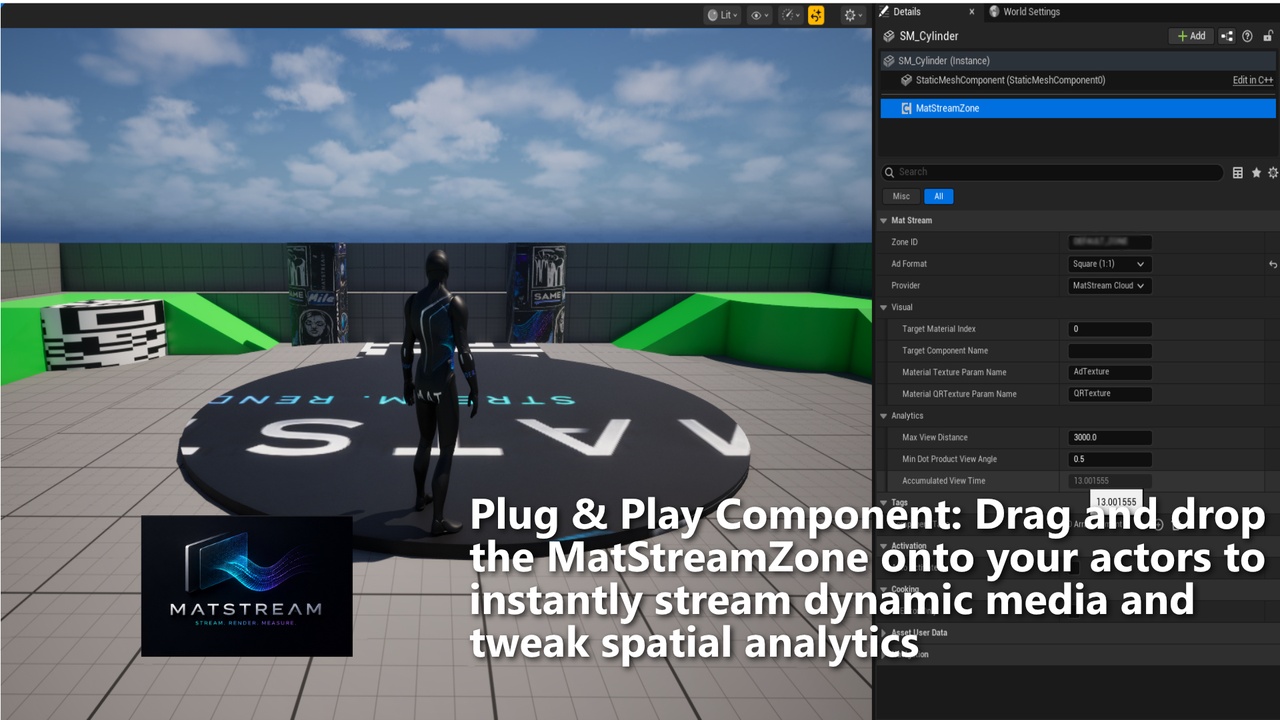The image size is (1280, 720).
Task: Select the Misc filter button
Action: click(x=901, y=196)
